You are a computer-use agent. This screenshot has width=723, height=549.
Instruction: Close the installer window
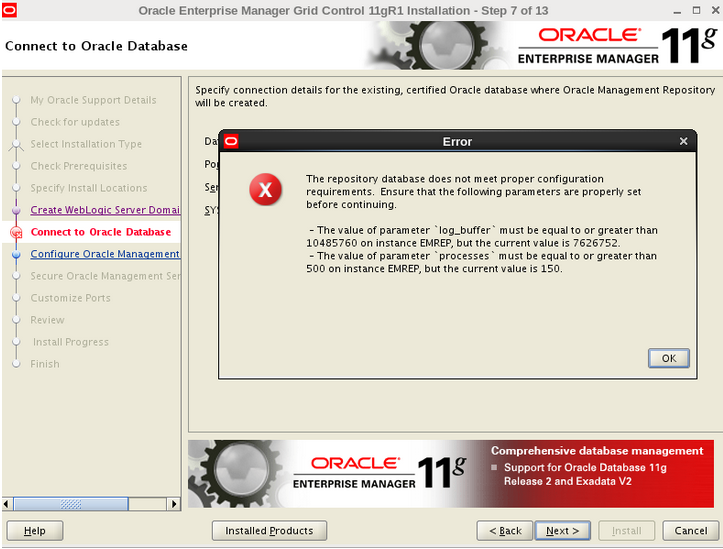click(716, 10)
